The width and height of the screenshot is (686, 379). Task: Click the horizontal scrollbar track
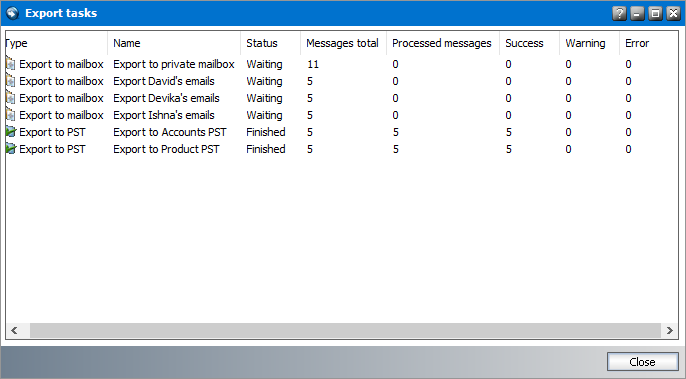tap(345, 330)
